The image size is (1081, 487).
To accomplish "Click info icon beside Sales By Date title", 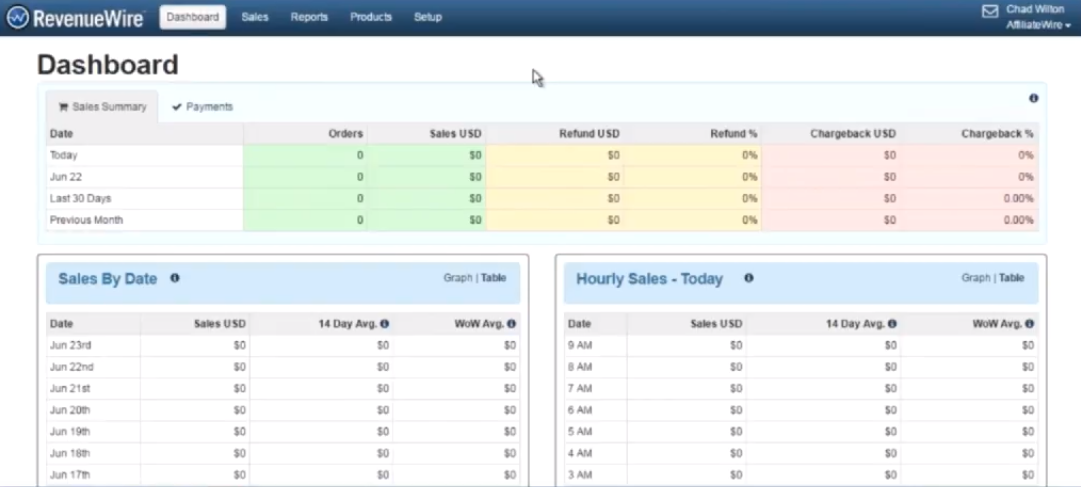I will [x=175, y=279].
